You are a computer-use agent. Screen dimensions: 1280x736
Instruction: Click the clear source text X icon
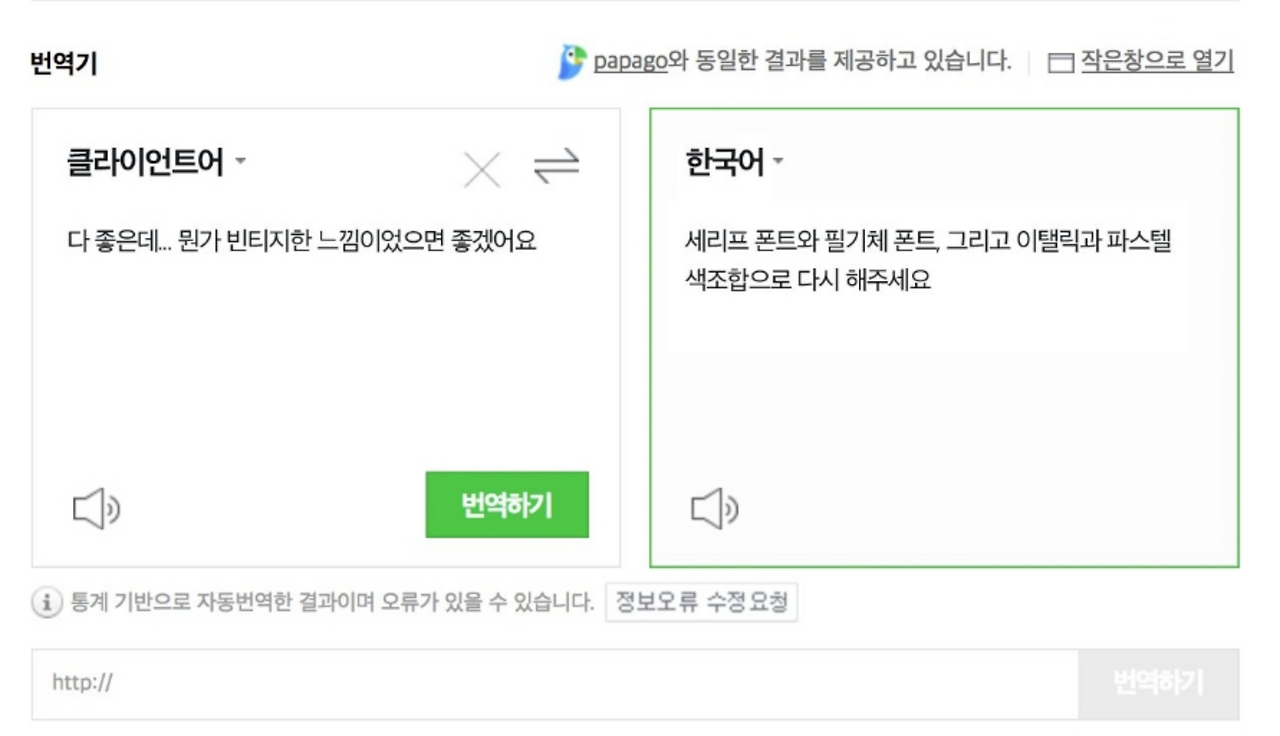coord(483,168)
